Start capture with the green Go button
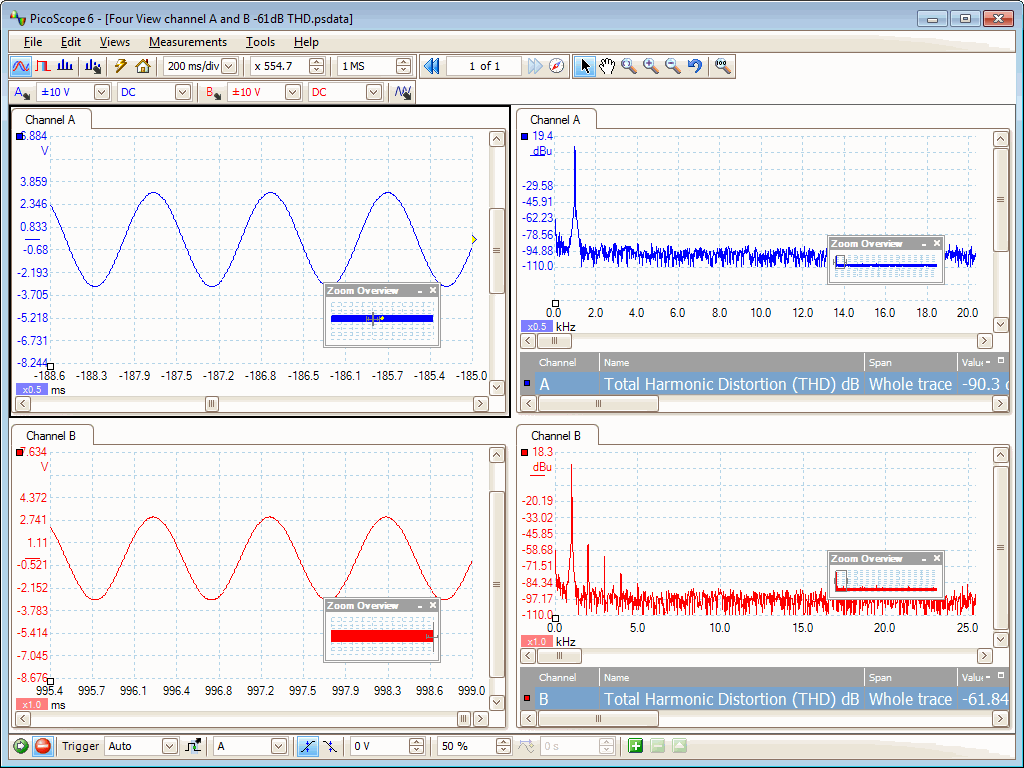Image resolution: width=1024 pixels, height=768 pixels. pos(21,746)
